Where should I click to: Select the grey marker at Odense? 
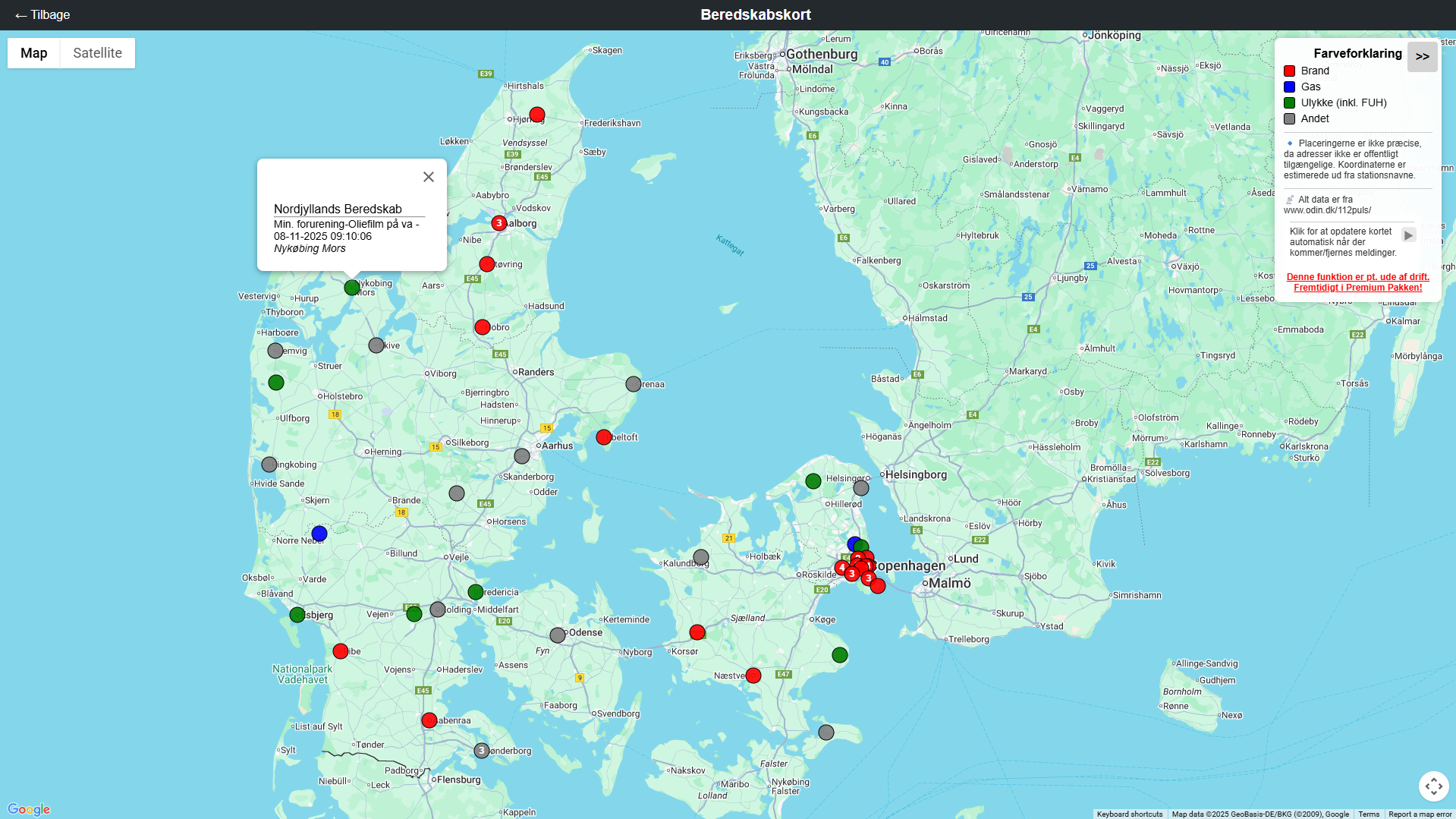pyautogui.click(x=558, y=635)
